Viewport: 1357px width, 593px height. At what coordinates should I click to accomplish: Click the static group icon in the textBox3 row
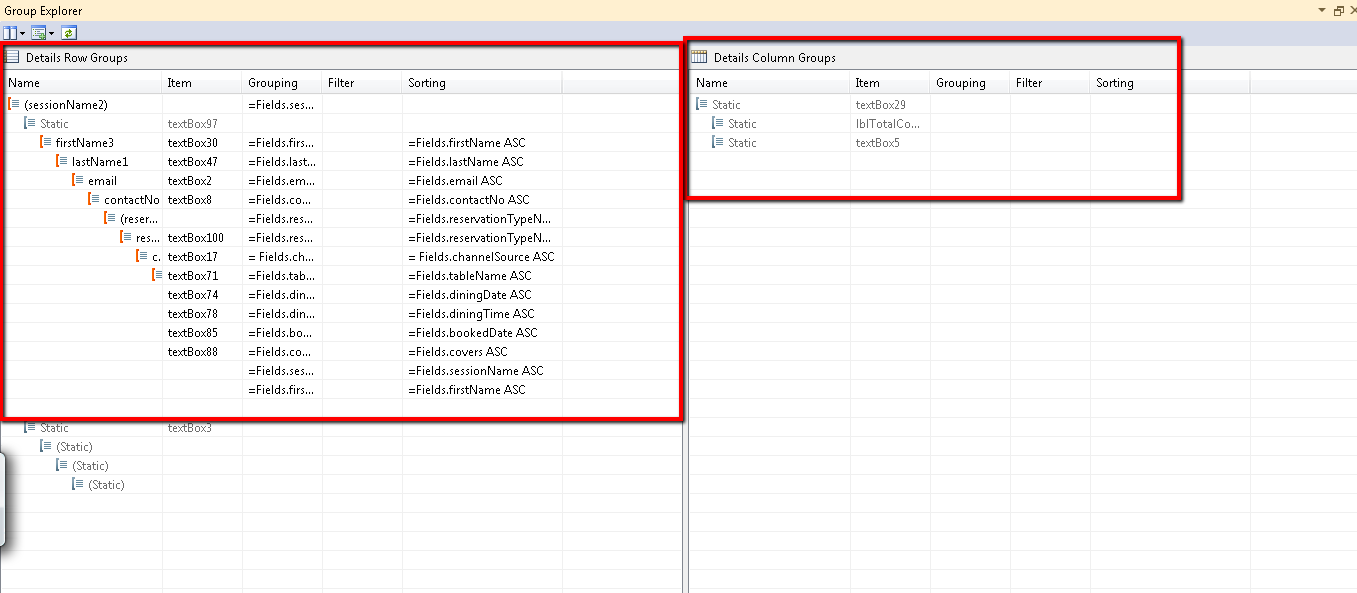point(30,427)
